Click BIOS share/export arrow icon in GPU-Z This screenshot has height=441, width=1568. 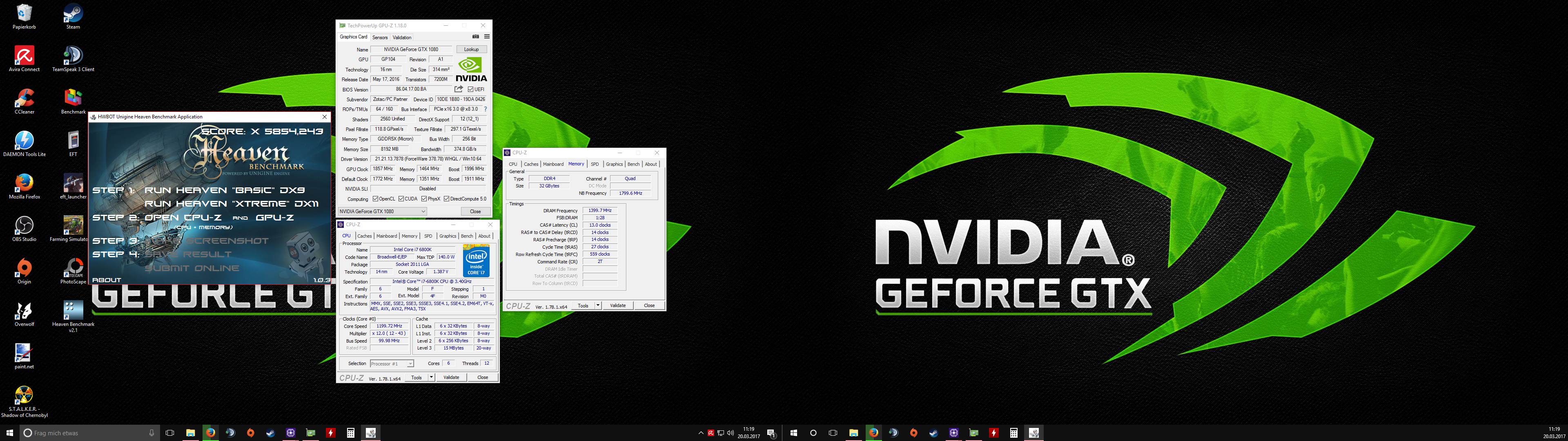click(459, 89)
